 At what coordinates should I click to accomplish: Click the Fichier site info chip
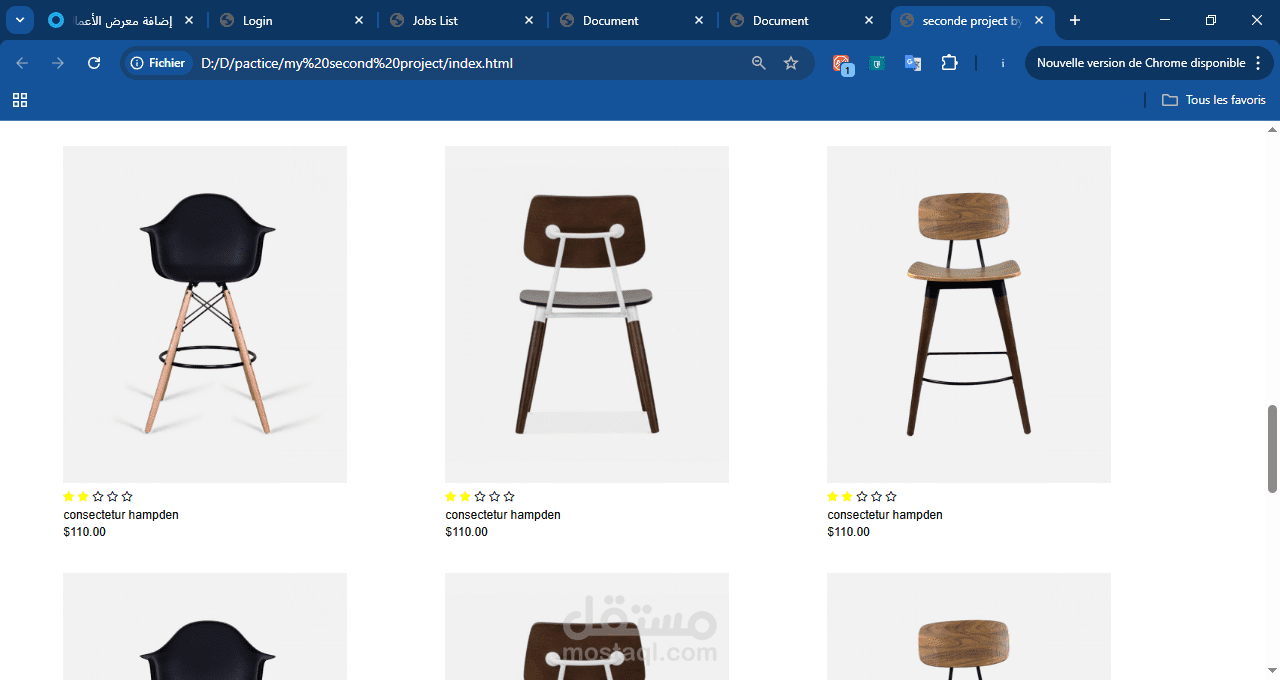coord(158,63)
